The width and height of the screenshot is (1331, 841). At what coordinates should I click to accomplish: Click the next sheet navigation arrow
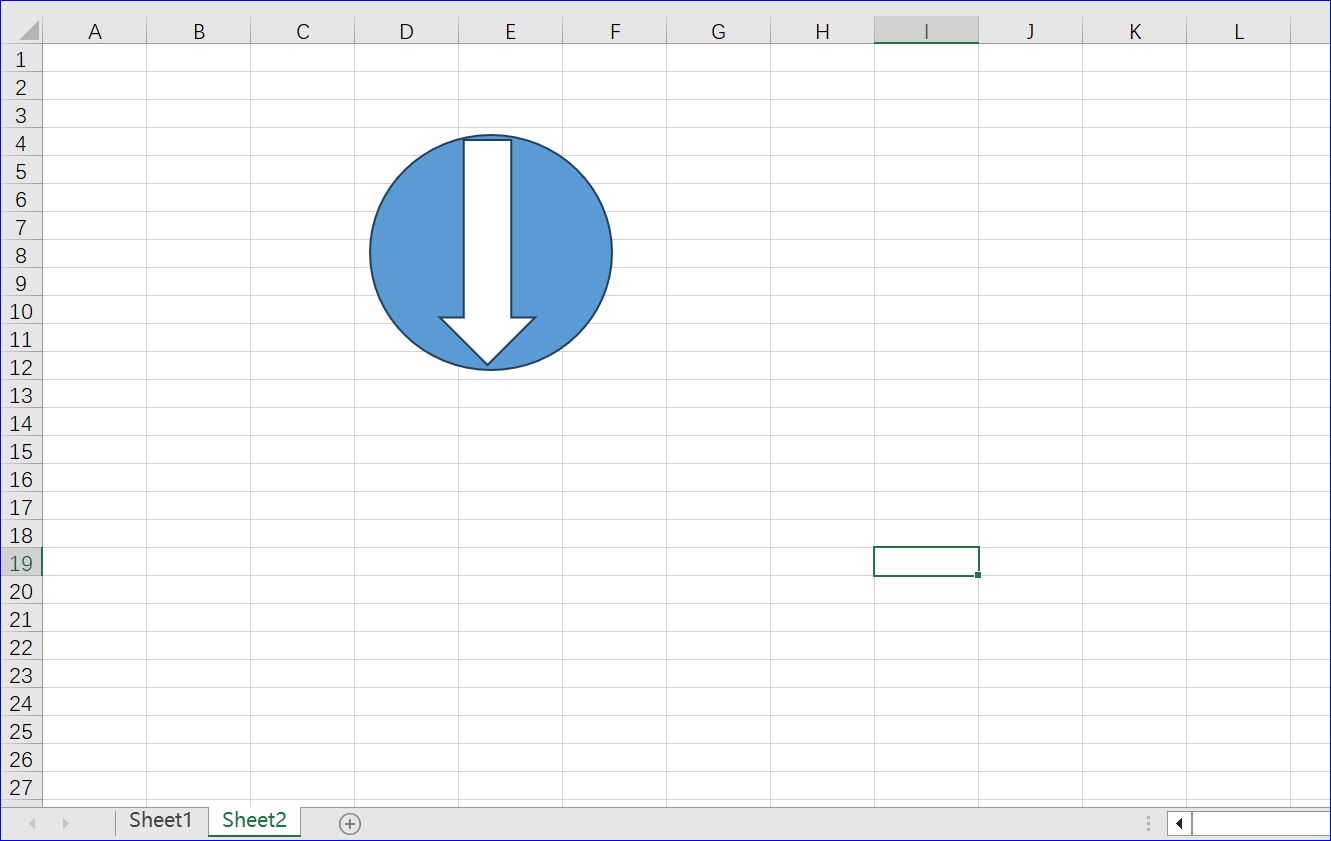pyautogui.click(x=66, y=823)
